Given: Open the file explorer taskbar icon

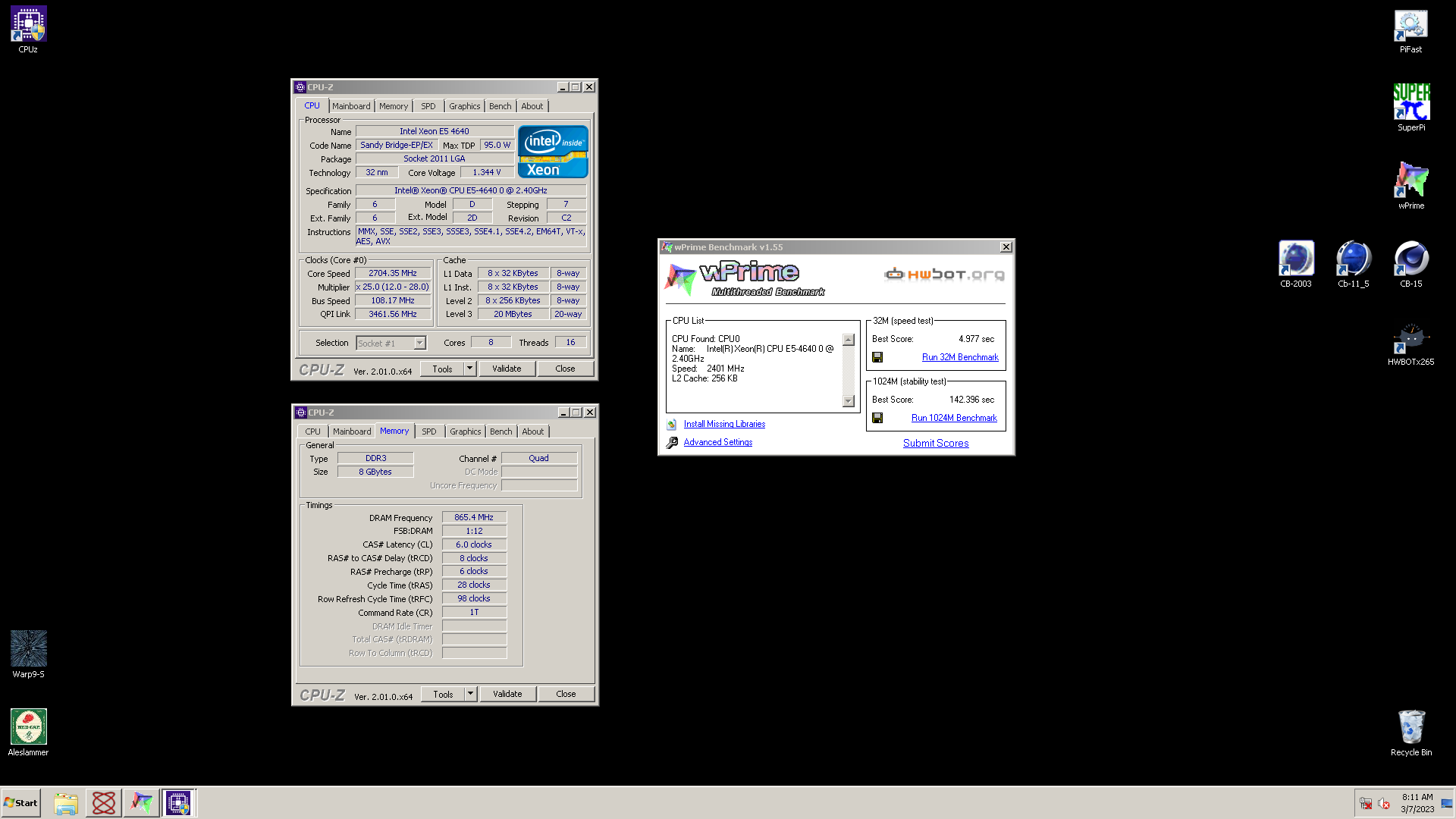Looking at the screenshot, I should [x=66, y=803].
